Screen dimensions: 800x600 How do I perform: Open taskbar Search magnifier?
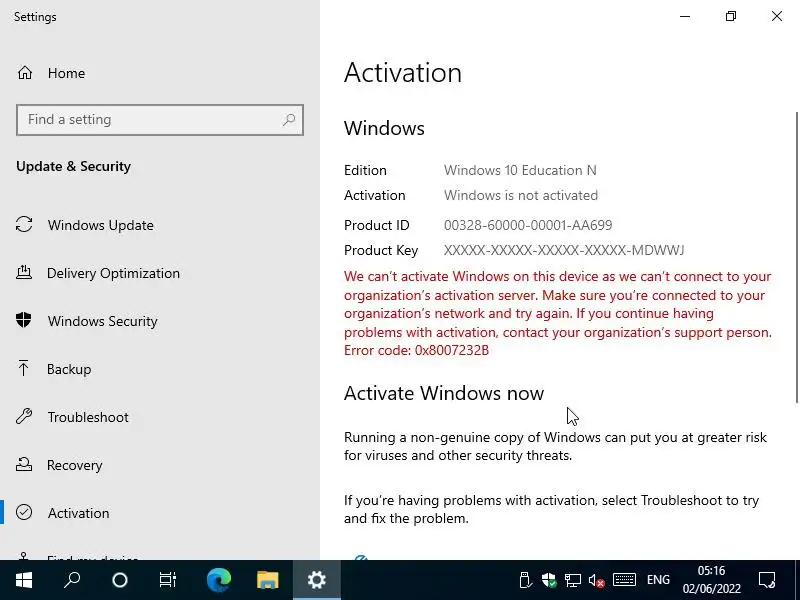pos(72,580)
